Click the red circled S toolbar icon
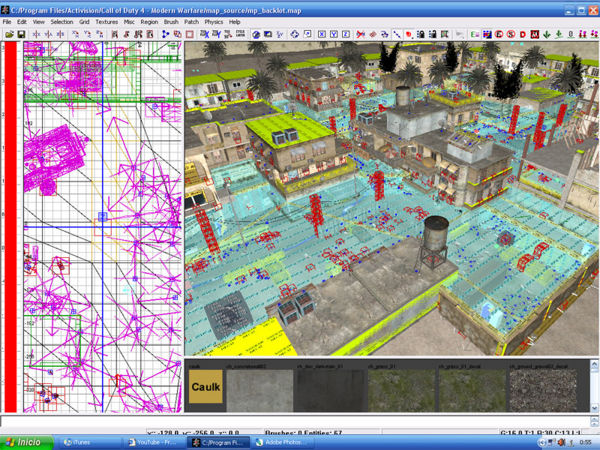The image size is (600, 450). 511,34
